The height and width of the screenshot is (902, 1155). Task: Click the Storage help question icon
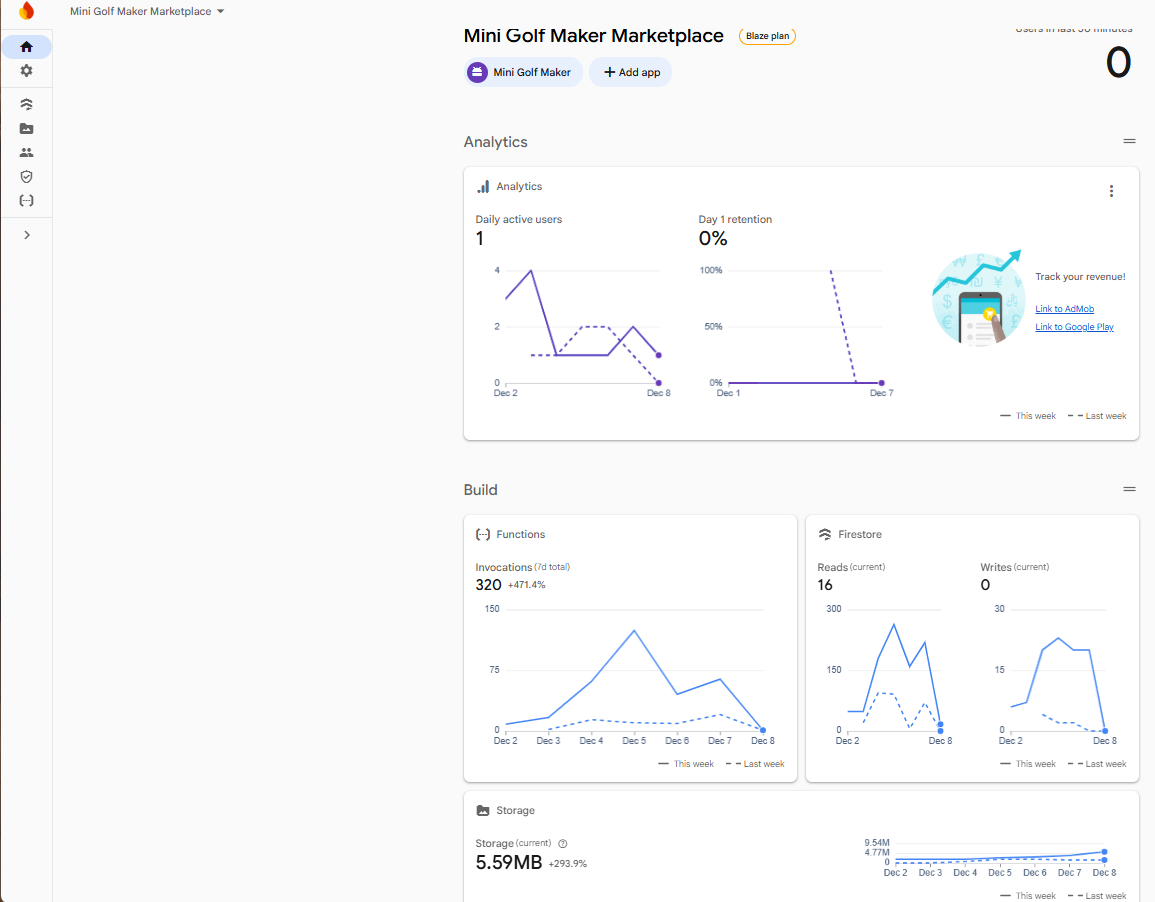[x=563, y=844]
